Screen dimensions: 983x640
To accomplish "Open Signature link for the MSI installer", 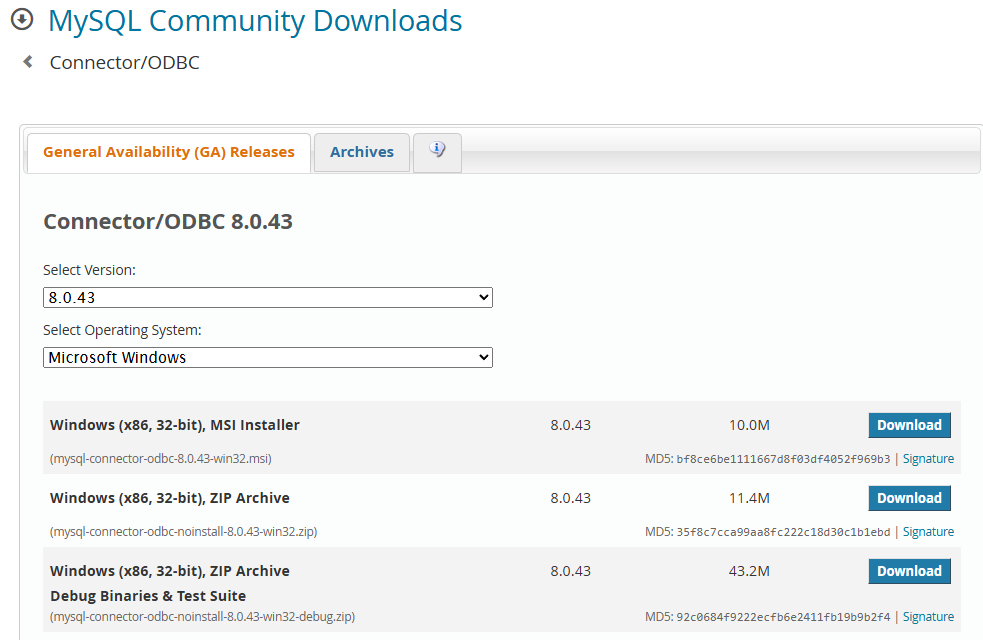I will click(928, 459).
